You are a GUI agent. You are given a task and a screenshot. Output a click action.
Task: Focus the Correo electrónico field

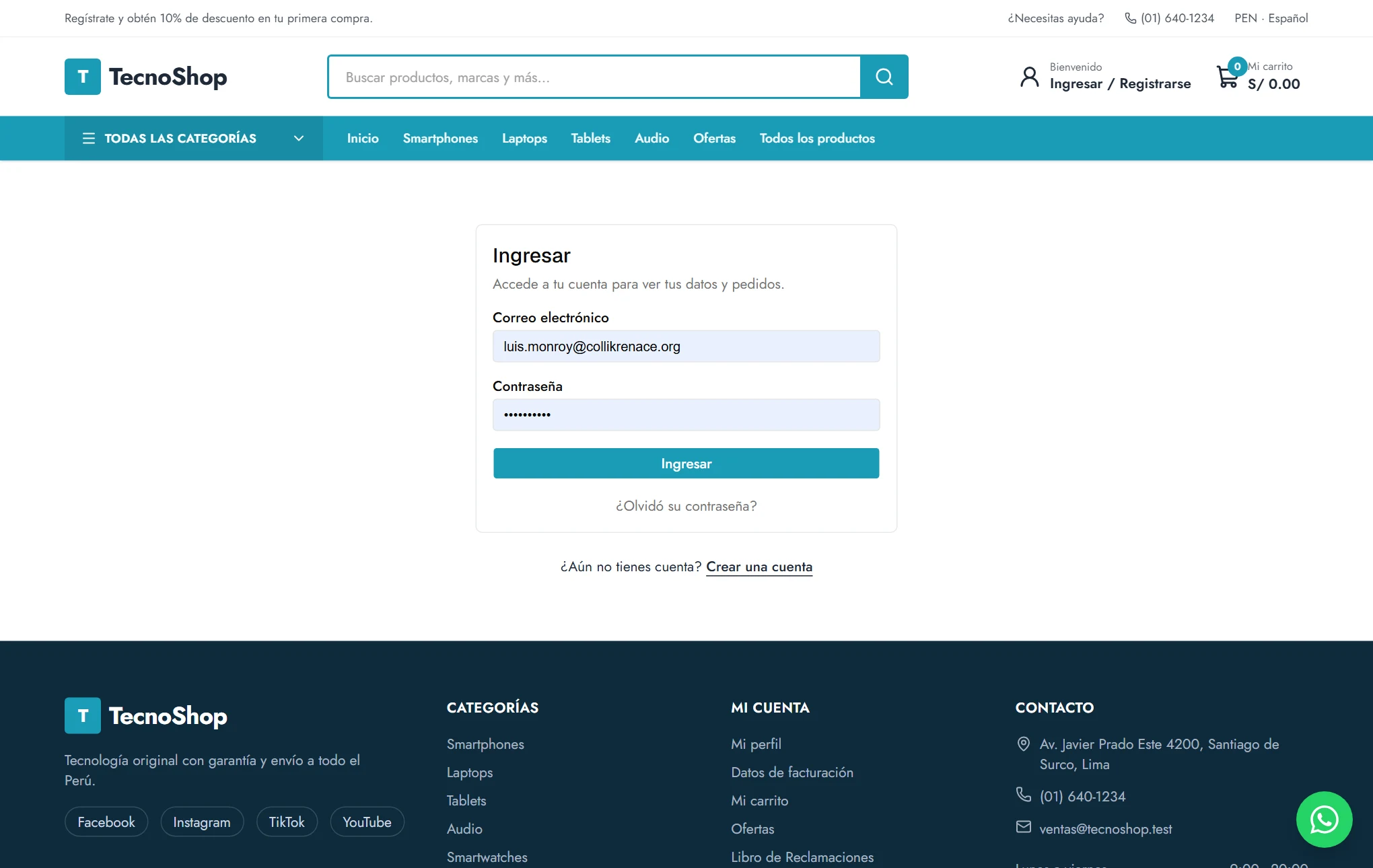point(686,347)
